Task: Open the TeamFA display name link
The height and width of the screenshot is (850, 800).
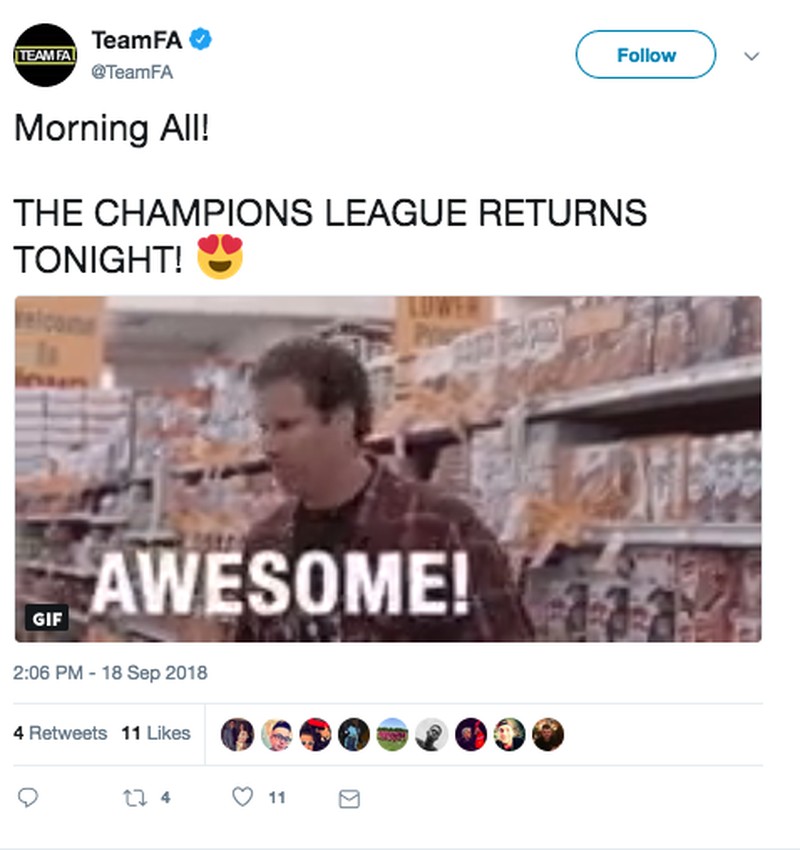Action: click(x=138, y=40)
